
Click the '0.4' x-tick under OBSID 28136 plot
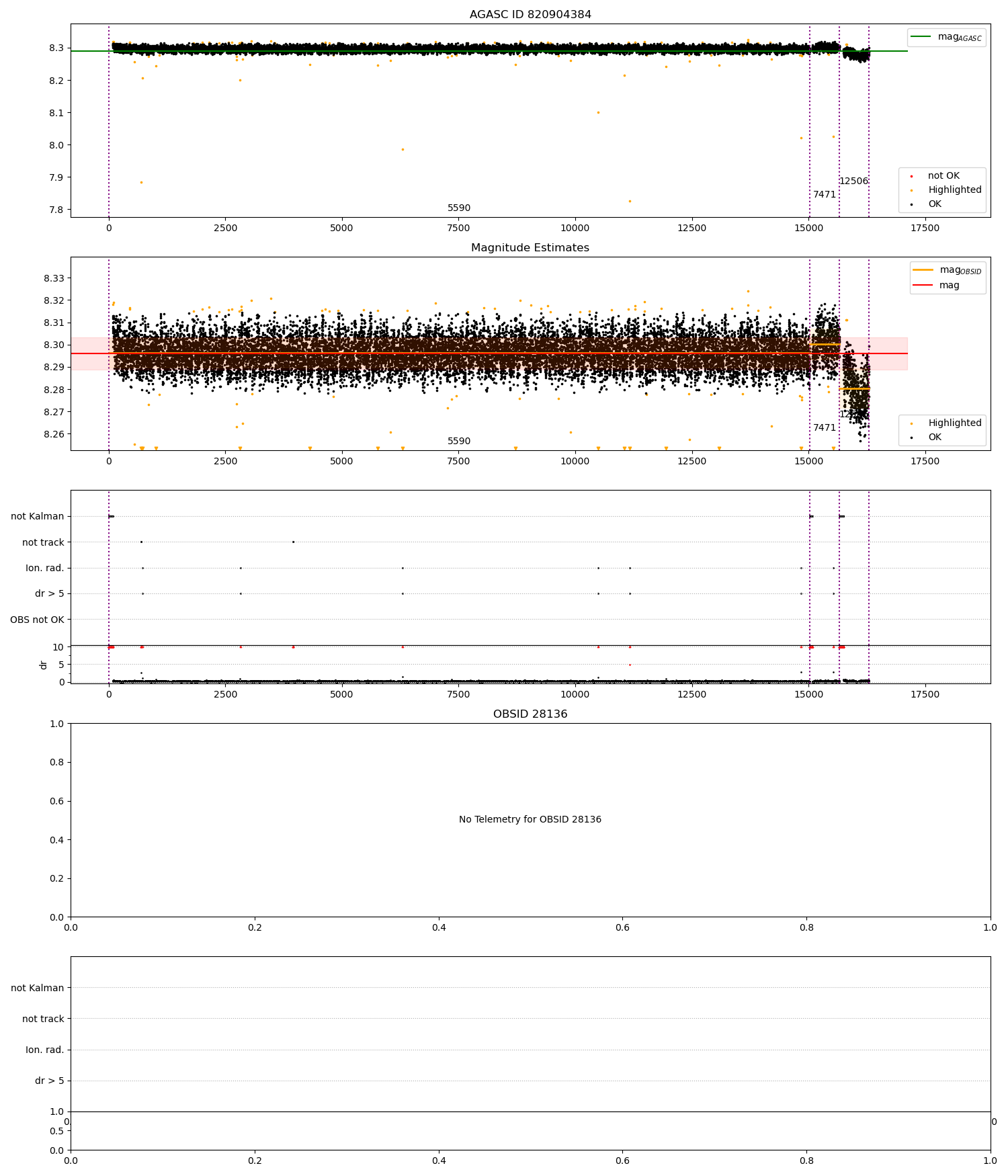(x=439, y=928)
